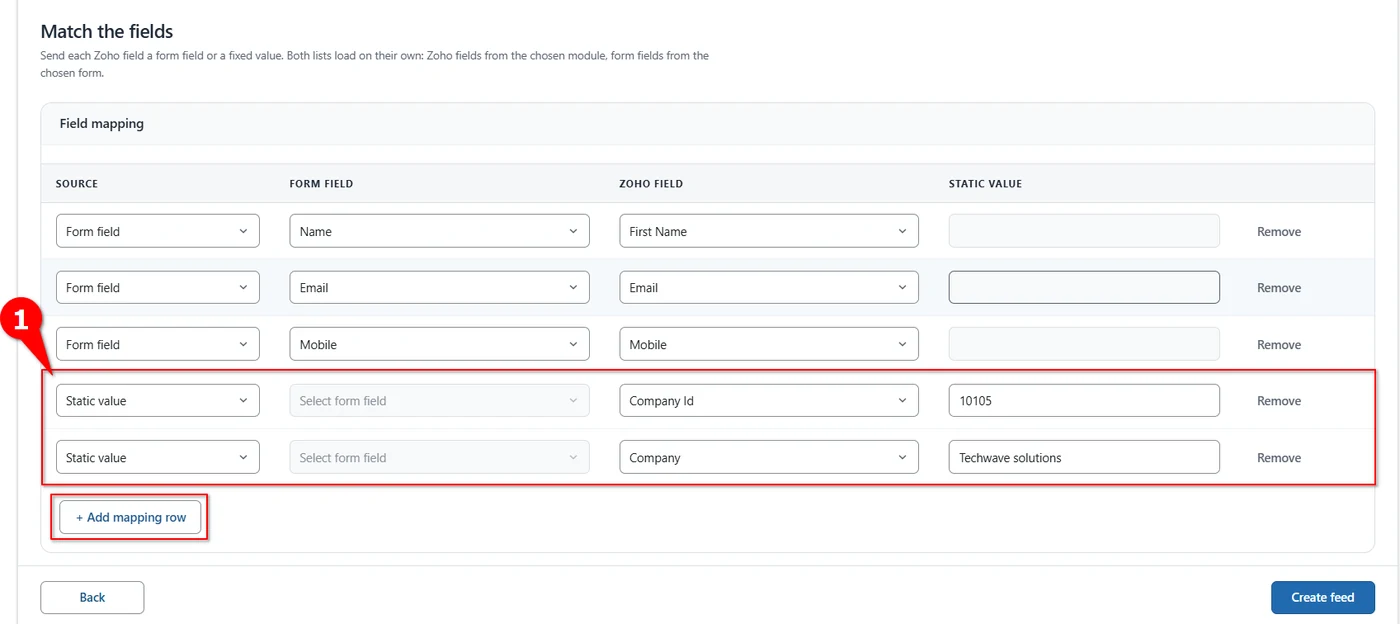Open the First Name Zoho field dropdown
1400x624 pixels.
pyautogui.click(x=769, y=231)
